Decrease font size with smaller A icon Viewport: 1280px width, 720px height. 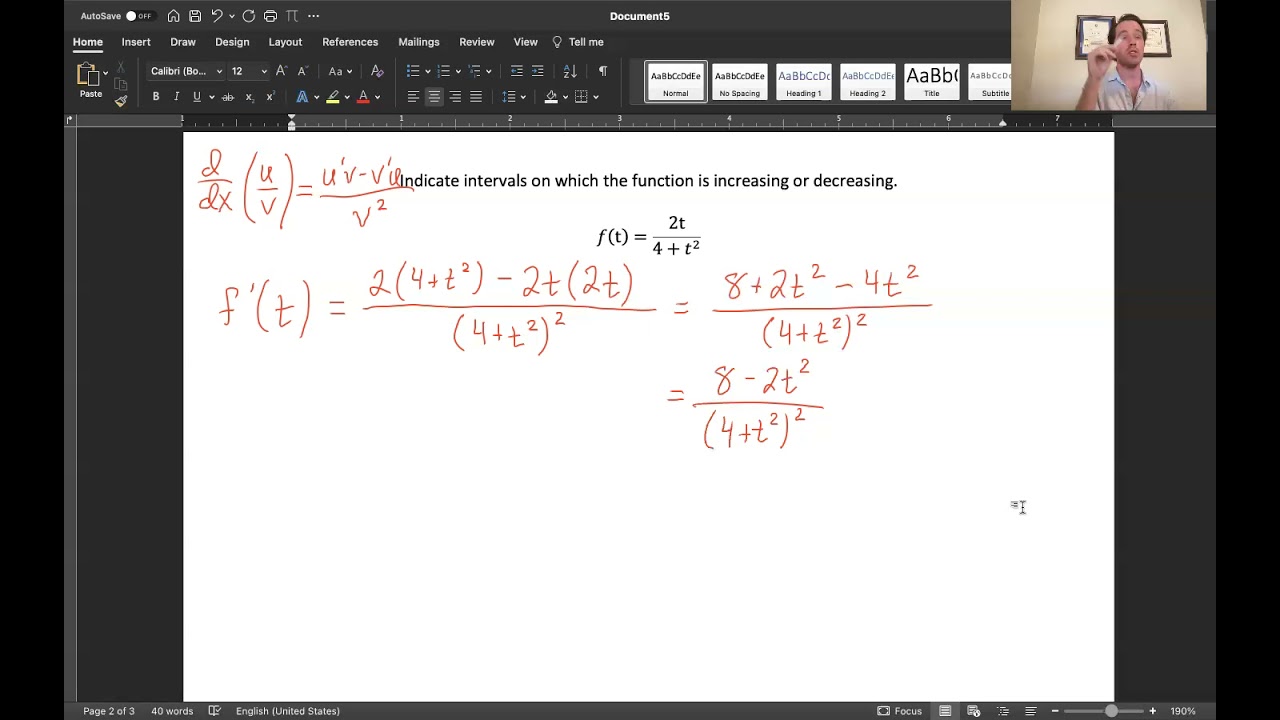click(302, 71)
